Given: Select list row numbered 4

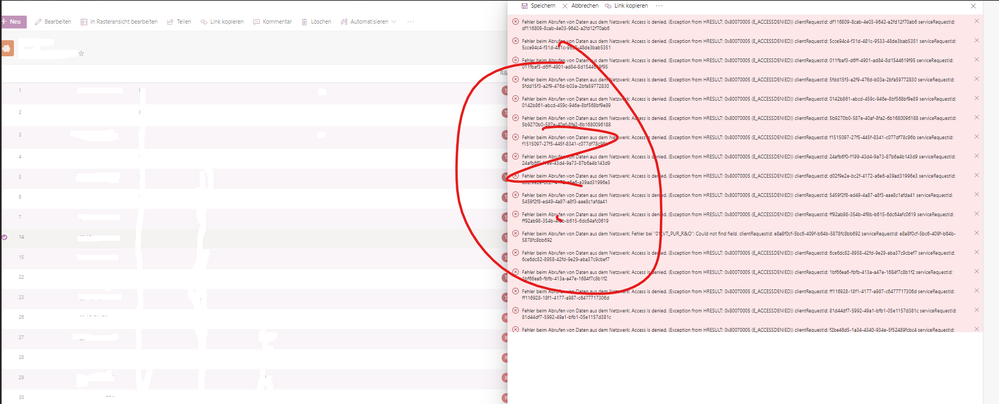Looking at the screenshot, I should pos(254,157).
